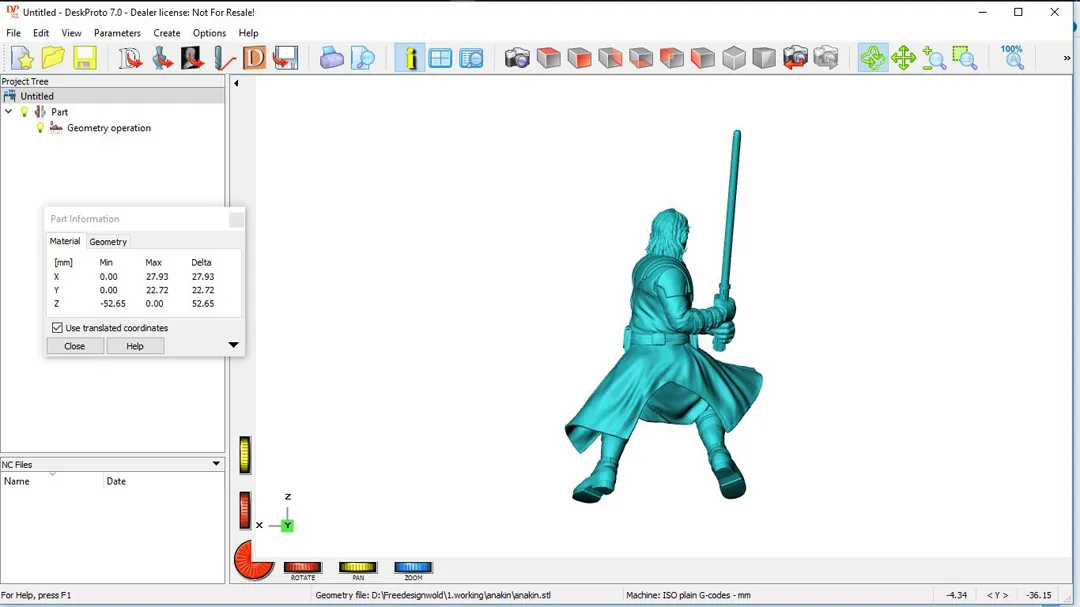
Task: Toggle the Part visibility light bulb
Action: 24,112
